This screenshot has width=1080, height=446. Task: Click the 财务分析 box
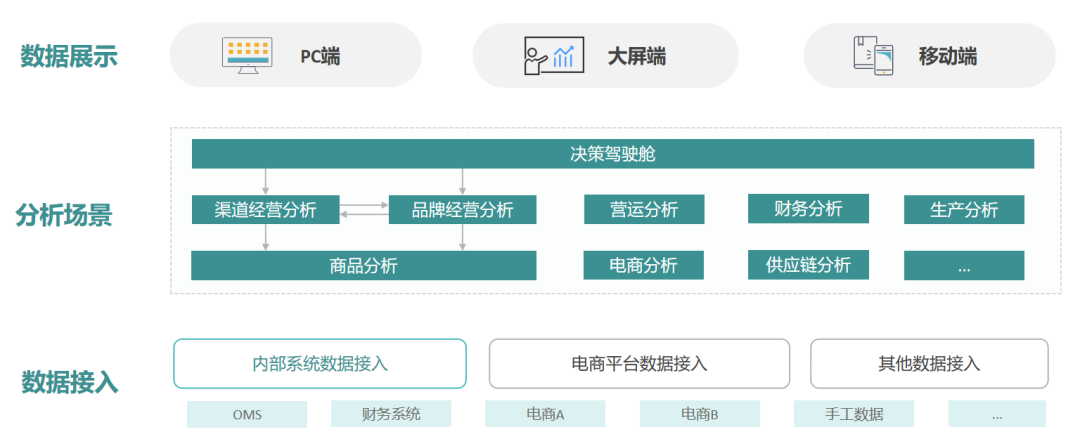pyautogui.click(x=808, y=209)
